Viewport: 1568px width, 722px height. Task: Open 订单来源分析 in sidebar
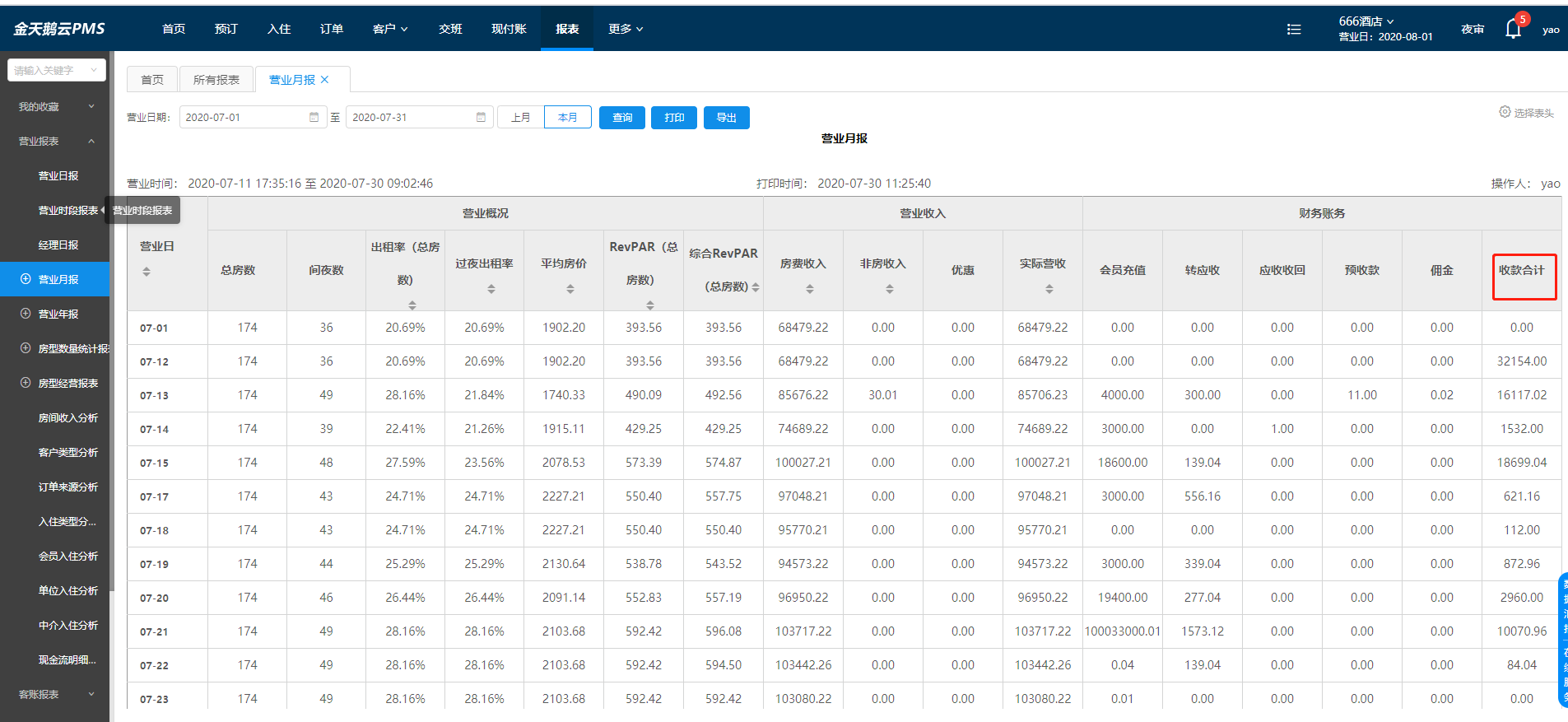pos(67,487)
